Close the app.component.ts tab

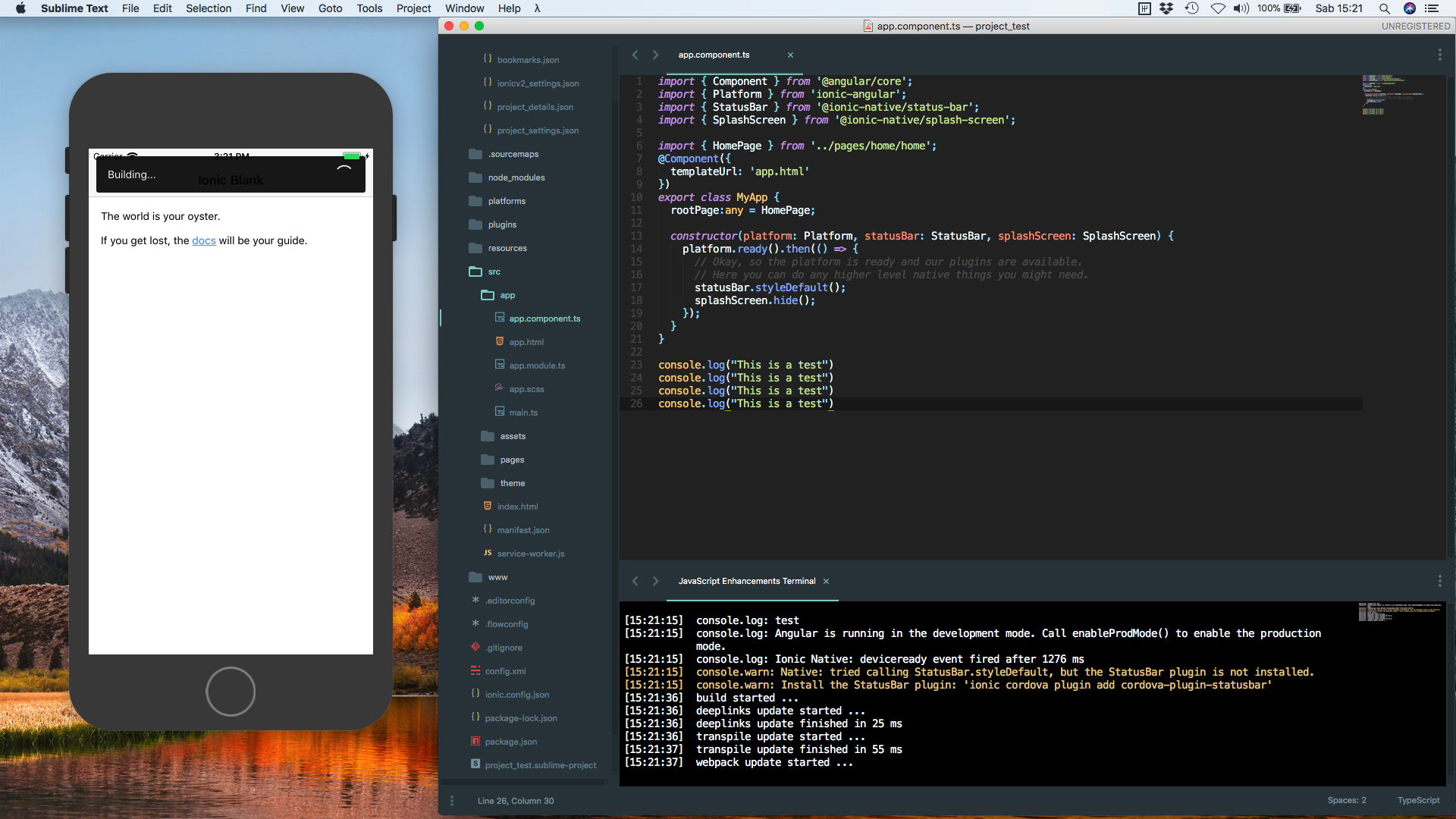(x=790, y=55)
